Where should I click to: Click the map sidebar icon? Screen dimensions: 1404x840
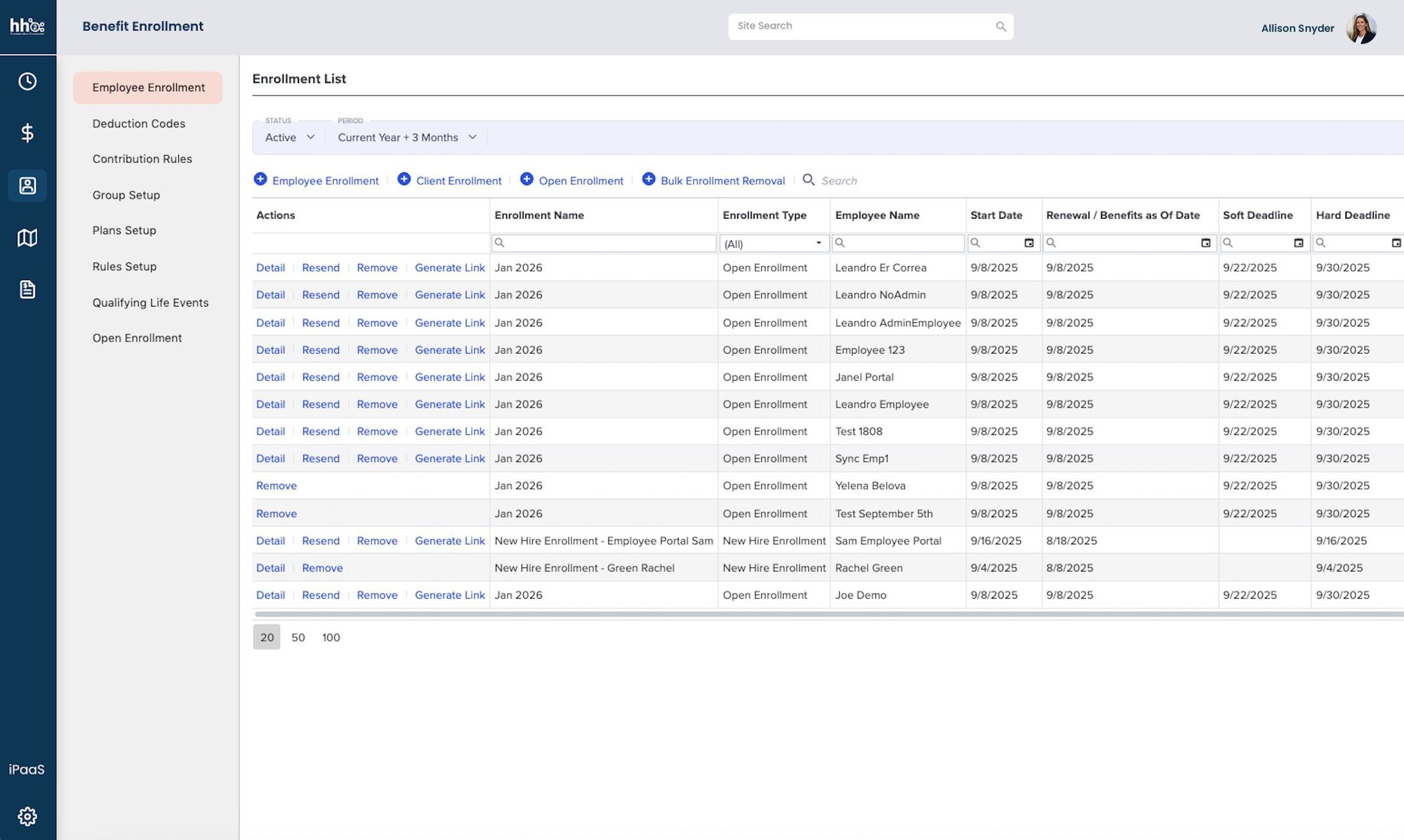point(27,238)
